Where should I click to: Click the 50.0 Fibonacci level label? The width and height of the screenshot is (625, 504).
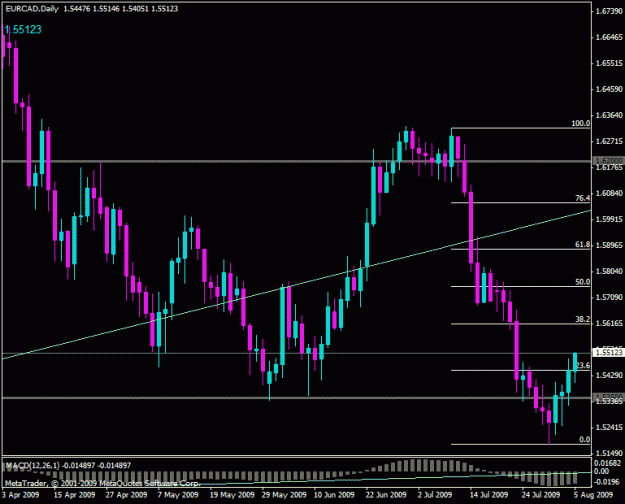[x=582, y=282]
